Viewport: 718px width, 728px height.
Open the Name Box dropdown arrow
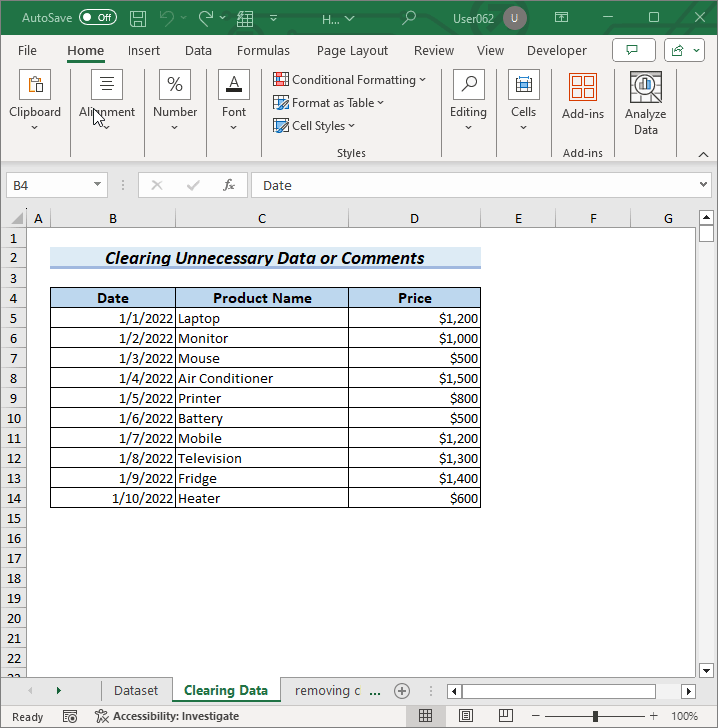98,185
